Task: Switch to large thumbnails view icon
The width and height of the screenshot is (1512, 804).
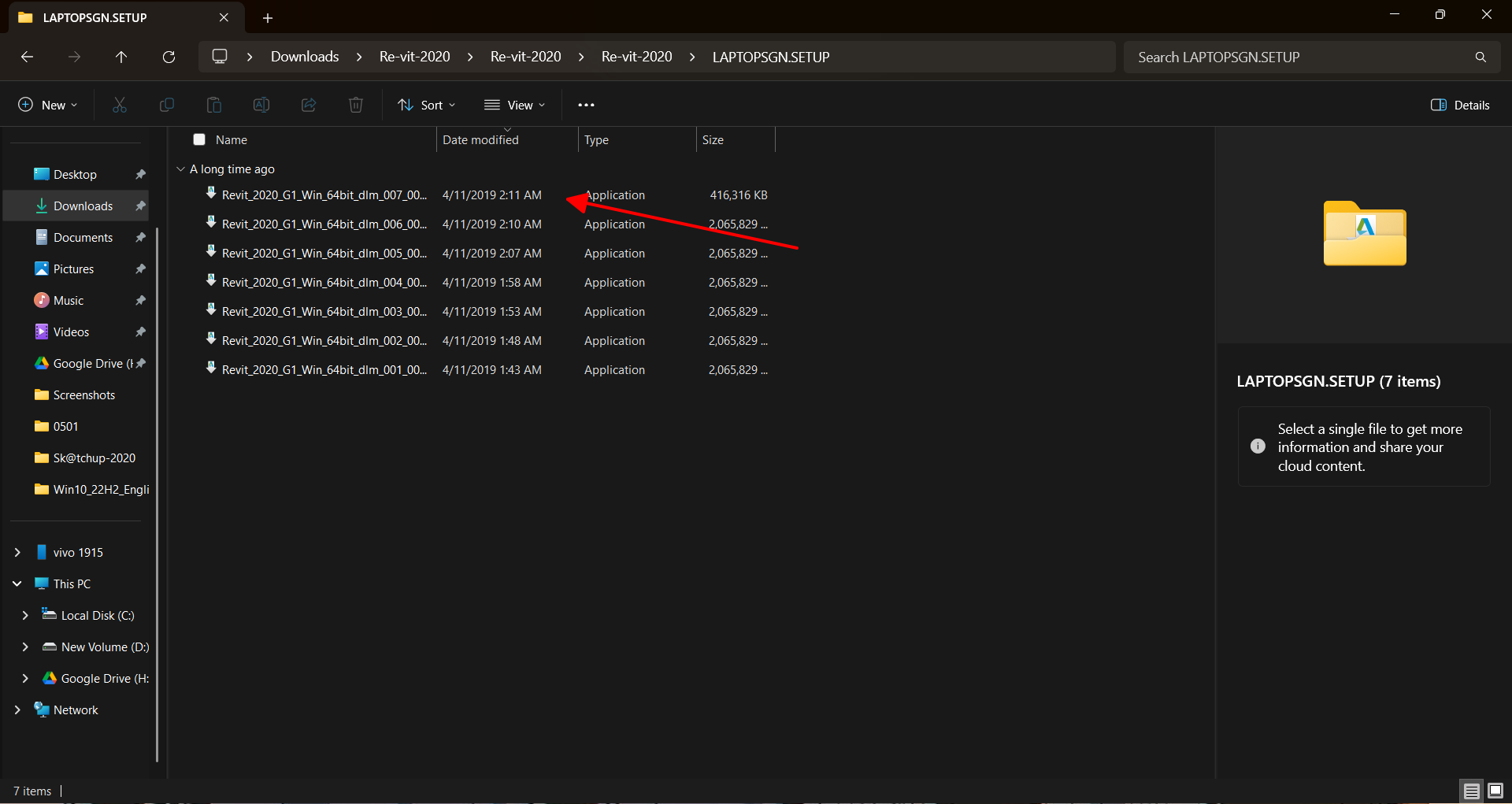Action: click(1495, 791)
